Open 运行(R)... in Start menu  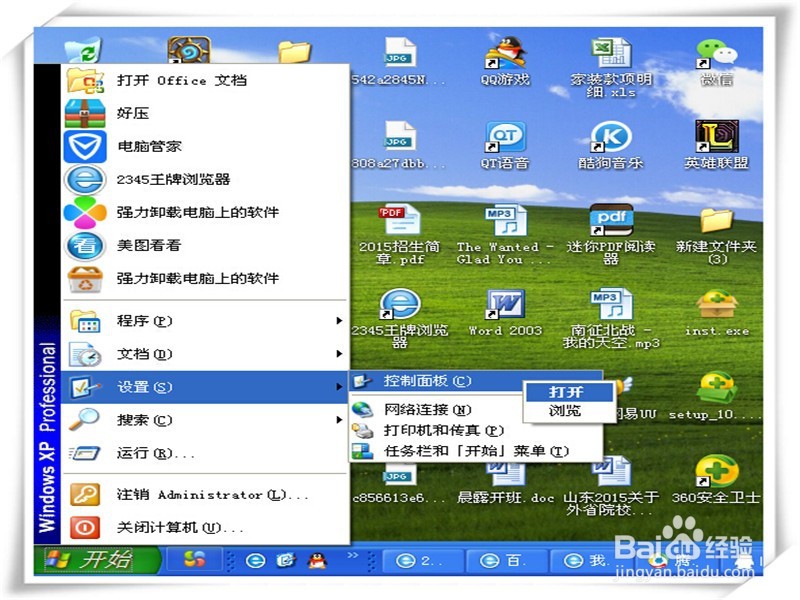[205, 453]
